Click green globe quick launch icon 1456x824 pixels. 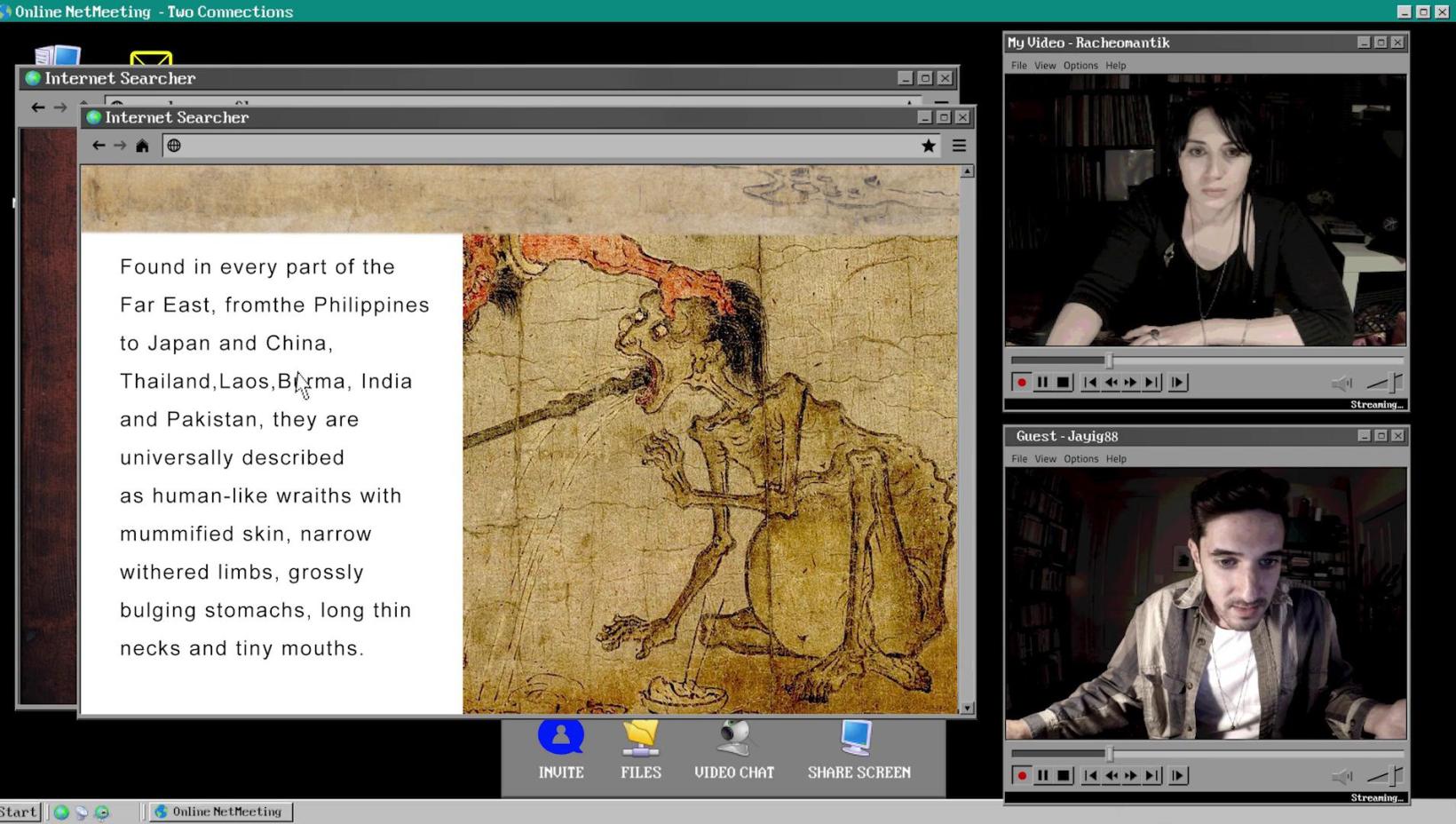click(x=61, y=812)
